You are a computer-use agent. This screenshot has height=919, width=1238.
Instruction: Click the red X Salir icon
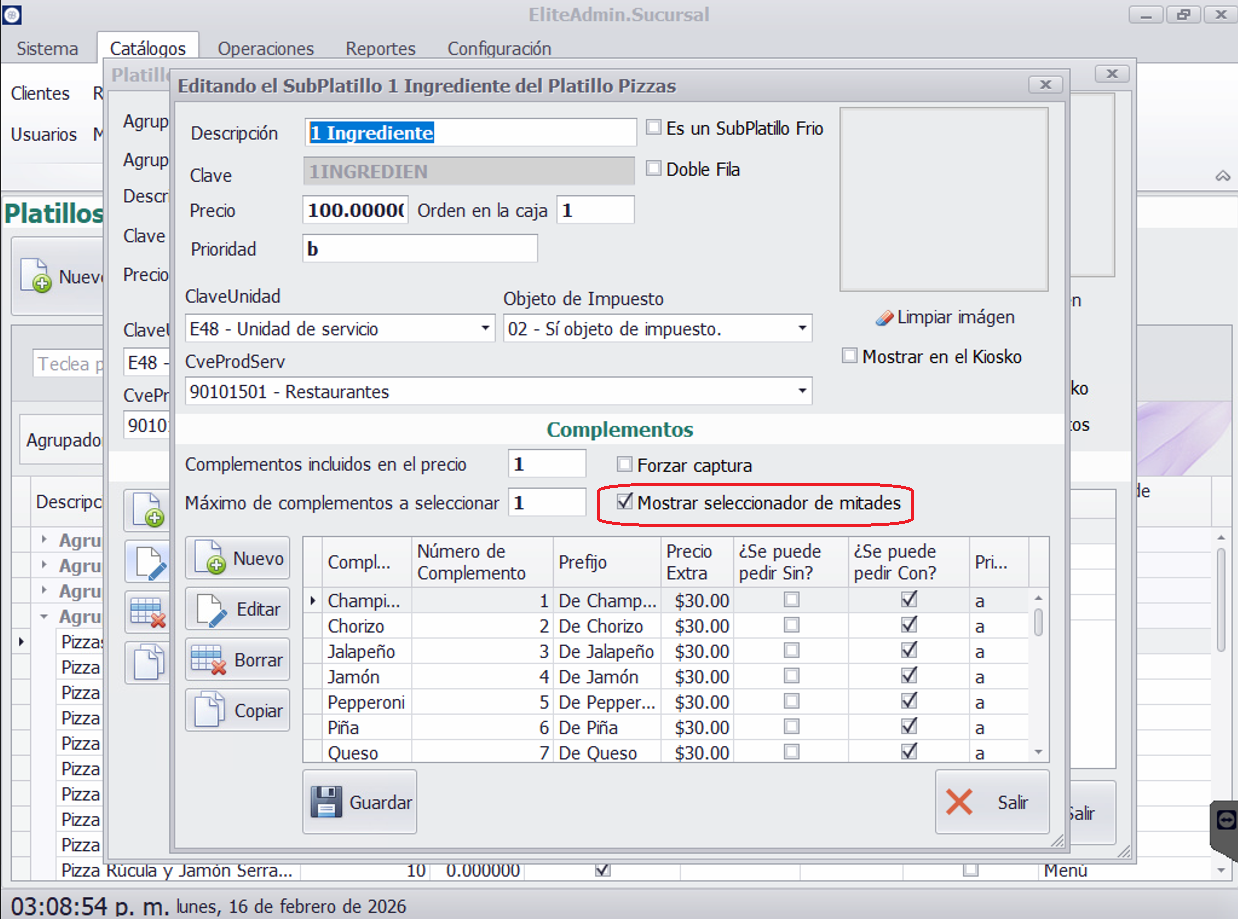(x=959, y=802)
